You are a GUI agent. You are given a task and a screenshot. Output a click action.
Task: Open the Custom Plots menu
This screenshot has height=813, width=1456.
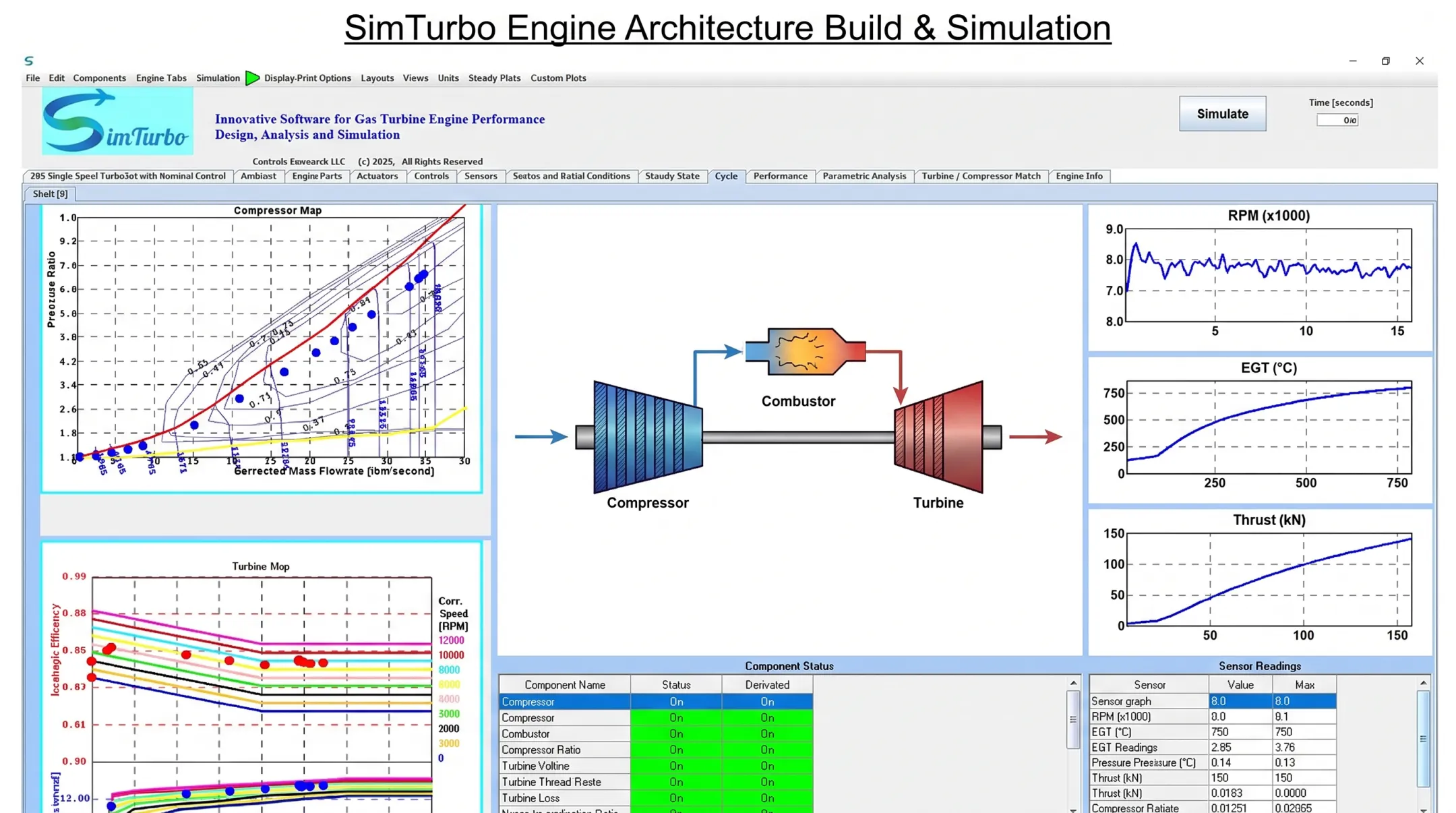[x=558, y=78]
